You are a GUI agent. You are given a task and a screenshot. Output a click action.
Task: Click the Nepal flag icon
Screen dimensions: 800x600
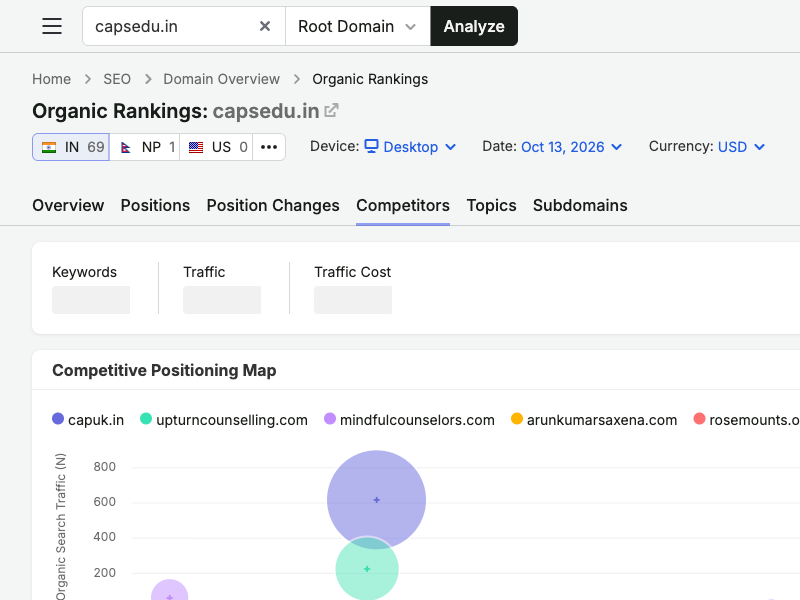pos(126,147)
